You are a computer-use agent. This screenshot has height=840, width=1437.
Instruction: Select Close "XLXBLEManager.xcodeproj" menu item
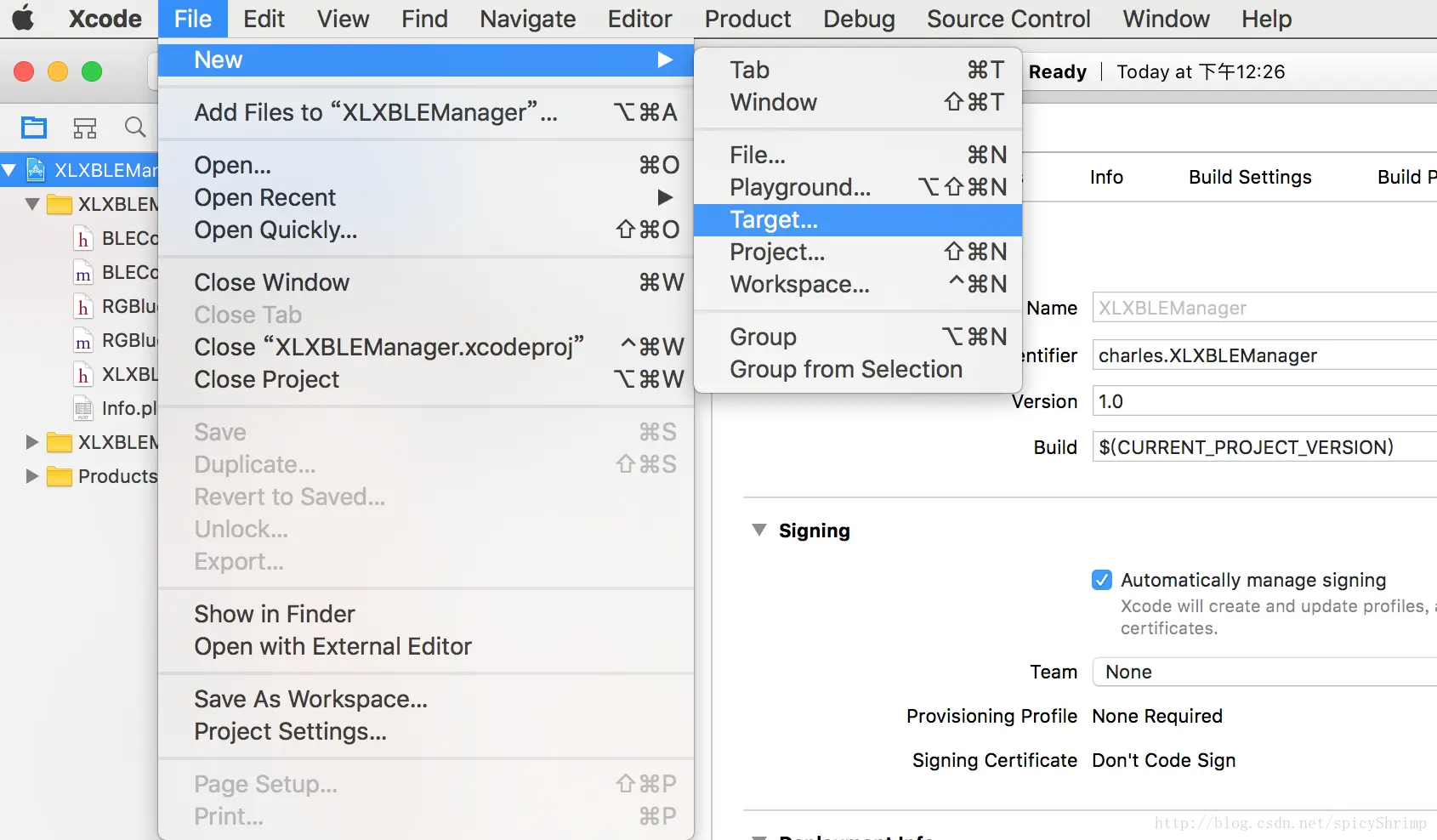pos(426,348)
